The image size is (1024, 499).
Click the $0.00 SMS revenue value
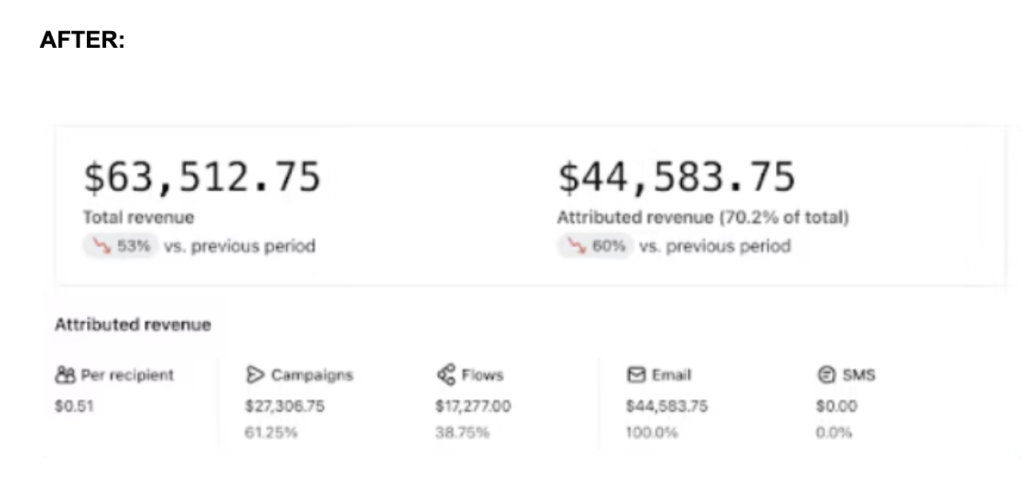coord(836,406)
